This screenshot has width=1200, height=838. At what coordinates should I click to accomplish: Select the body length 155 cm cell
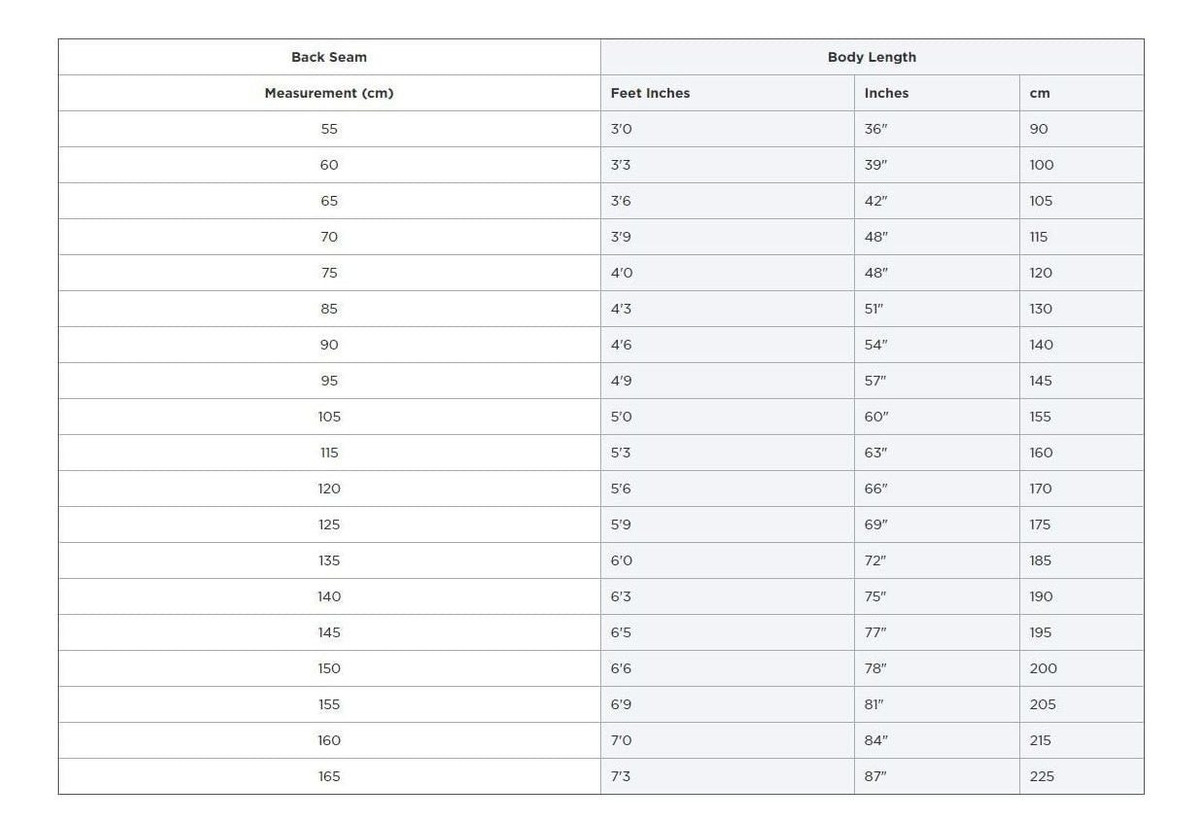click(1040, 417)
